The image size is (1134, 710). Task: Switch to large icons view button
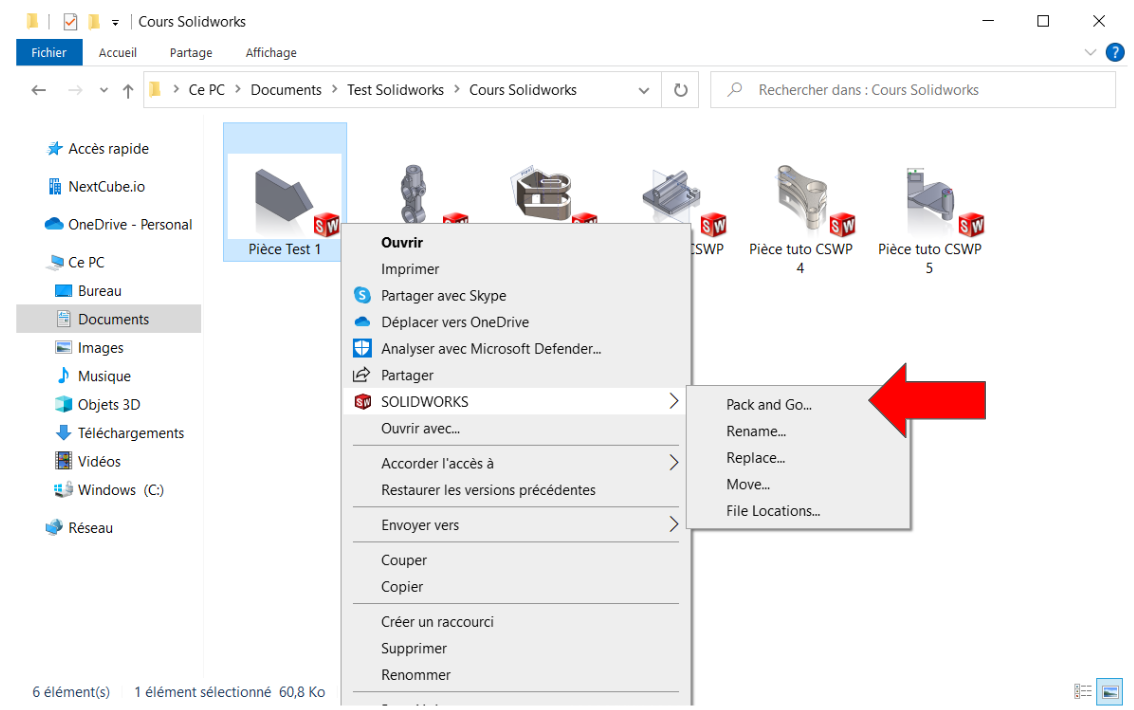[x=1109, y=691]
